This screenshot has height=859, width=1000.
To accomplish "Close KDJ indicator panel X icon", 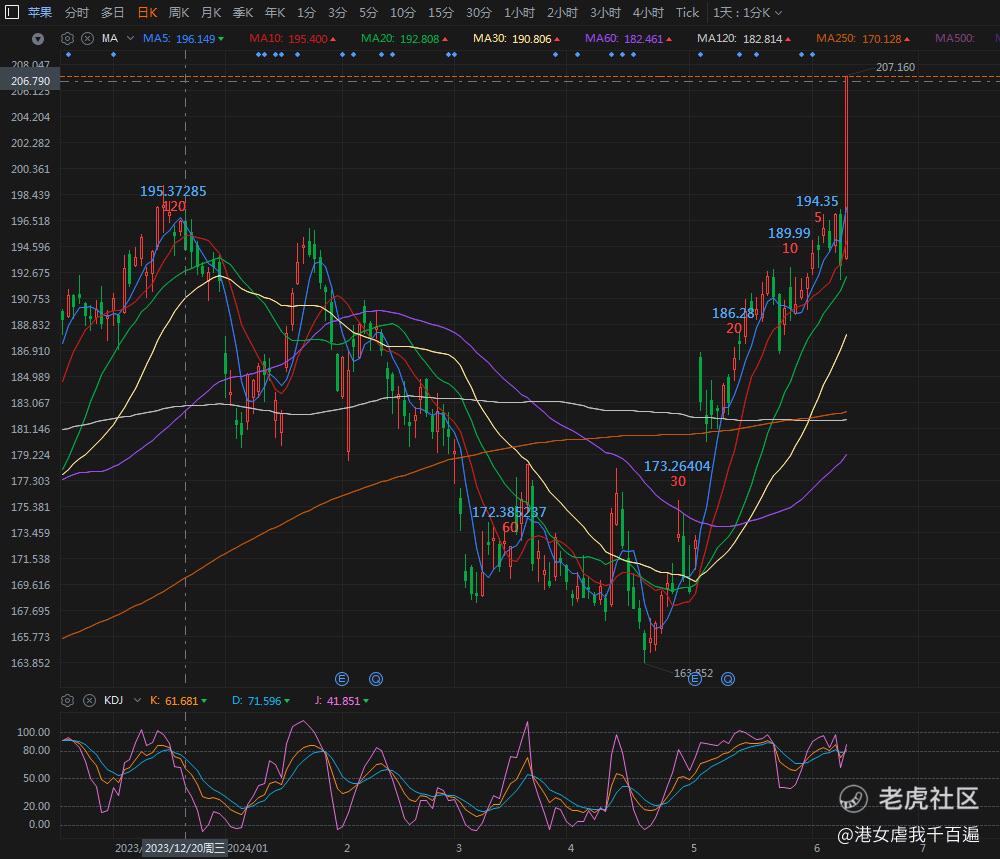I will tap(90, 700).
